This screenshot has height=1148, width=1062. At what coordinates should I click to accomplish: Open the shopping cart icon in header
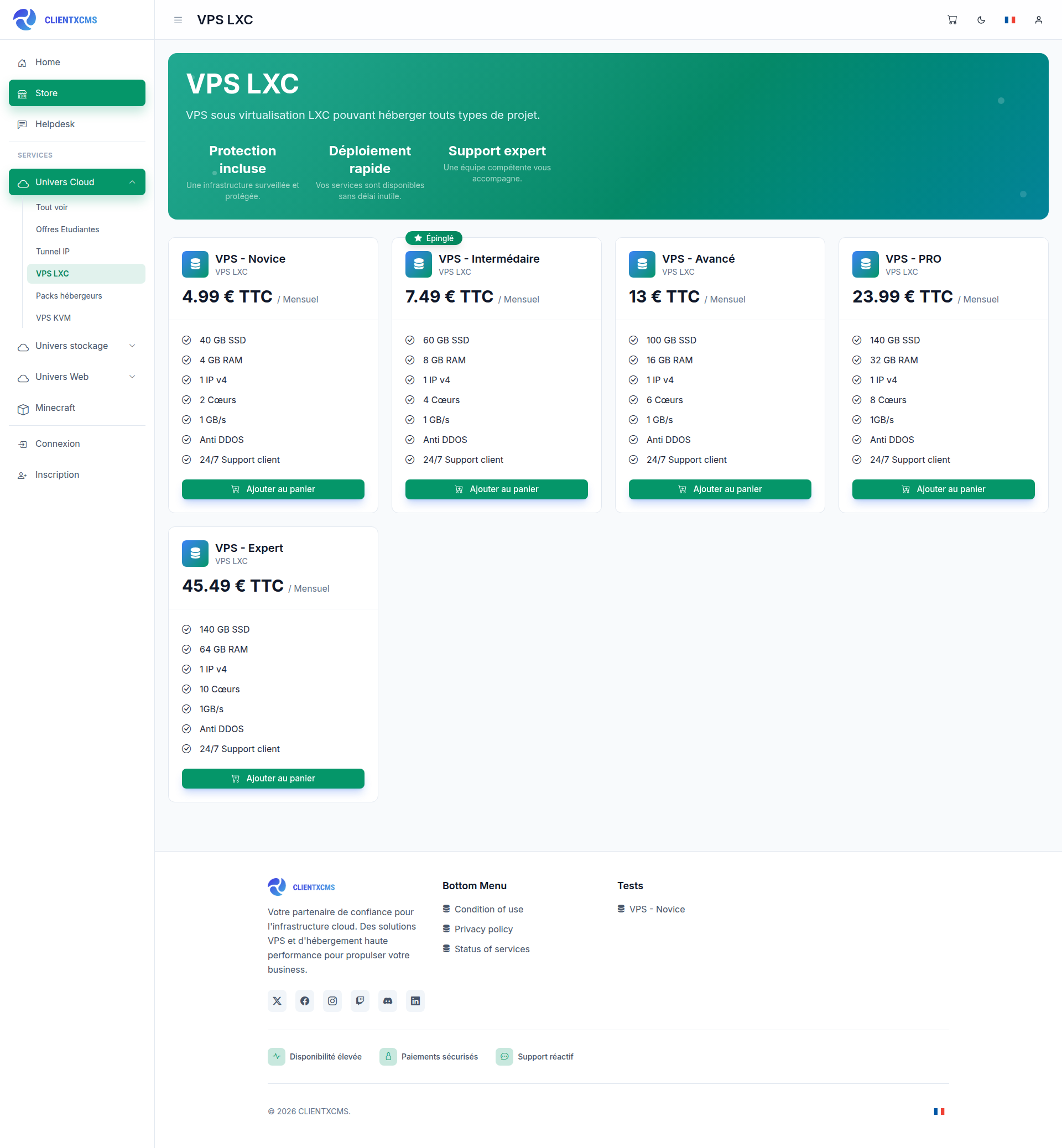(952, 19)
